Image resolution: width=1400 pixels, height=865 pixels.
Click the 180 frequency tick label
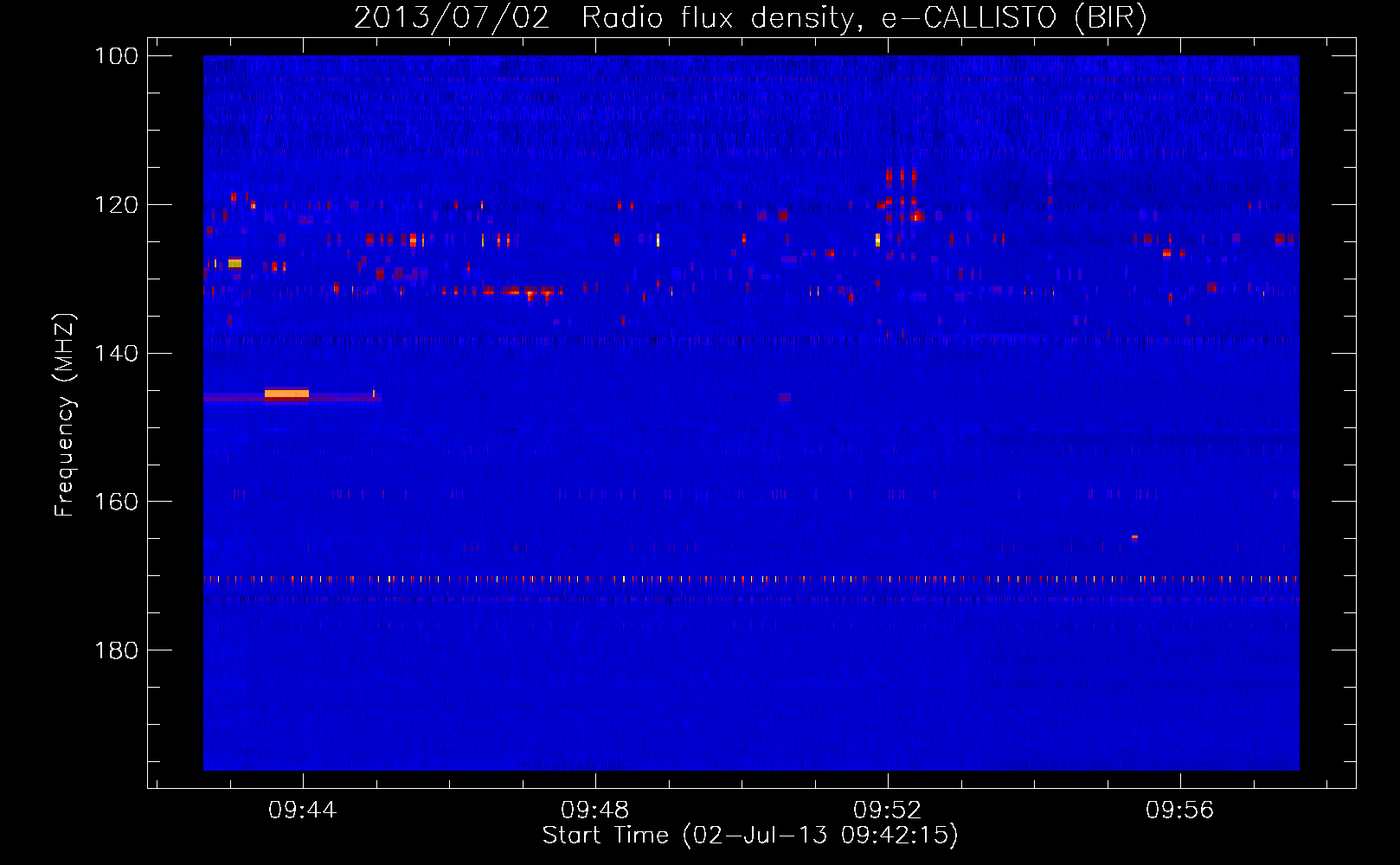tap(117, 650)
